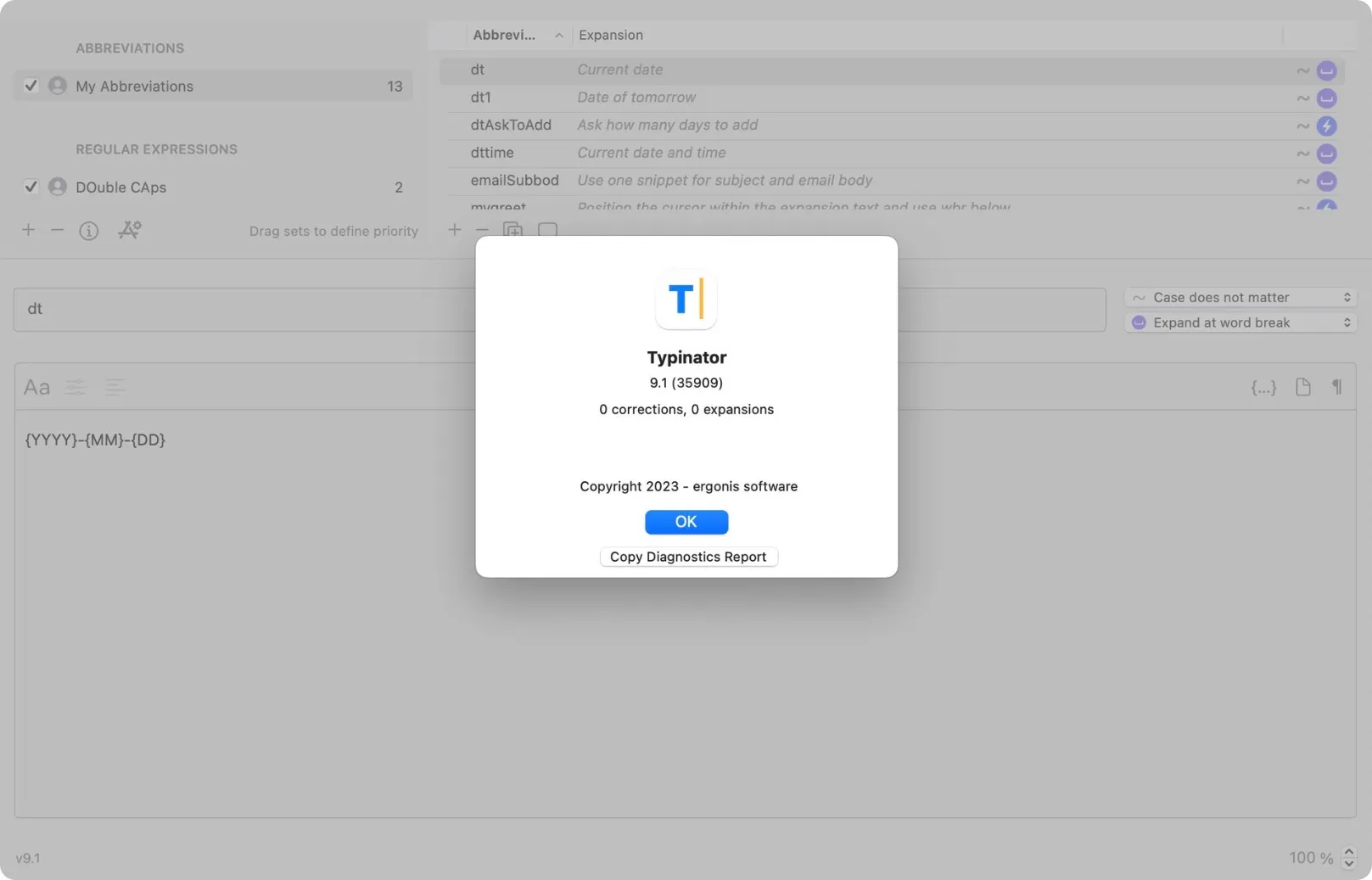Click the document page icon
This screenshot has height=880, width=1372.
tap(1303, 388)
